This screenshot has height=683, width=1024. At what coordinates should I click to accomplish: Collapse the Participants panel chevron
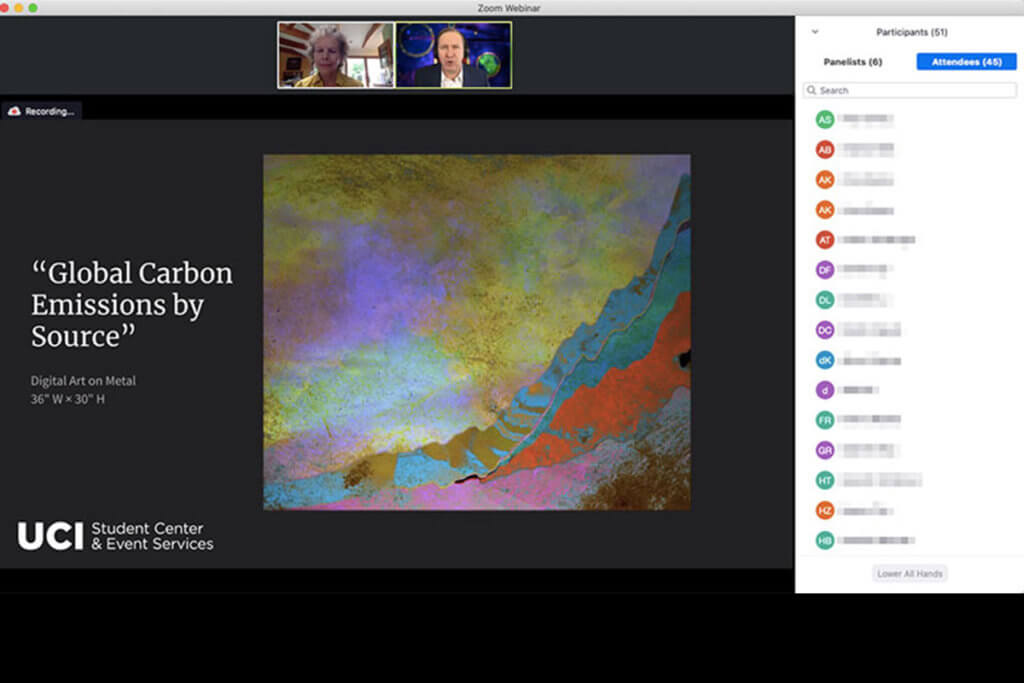815,32
